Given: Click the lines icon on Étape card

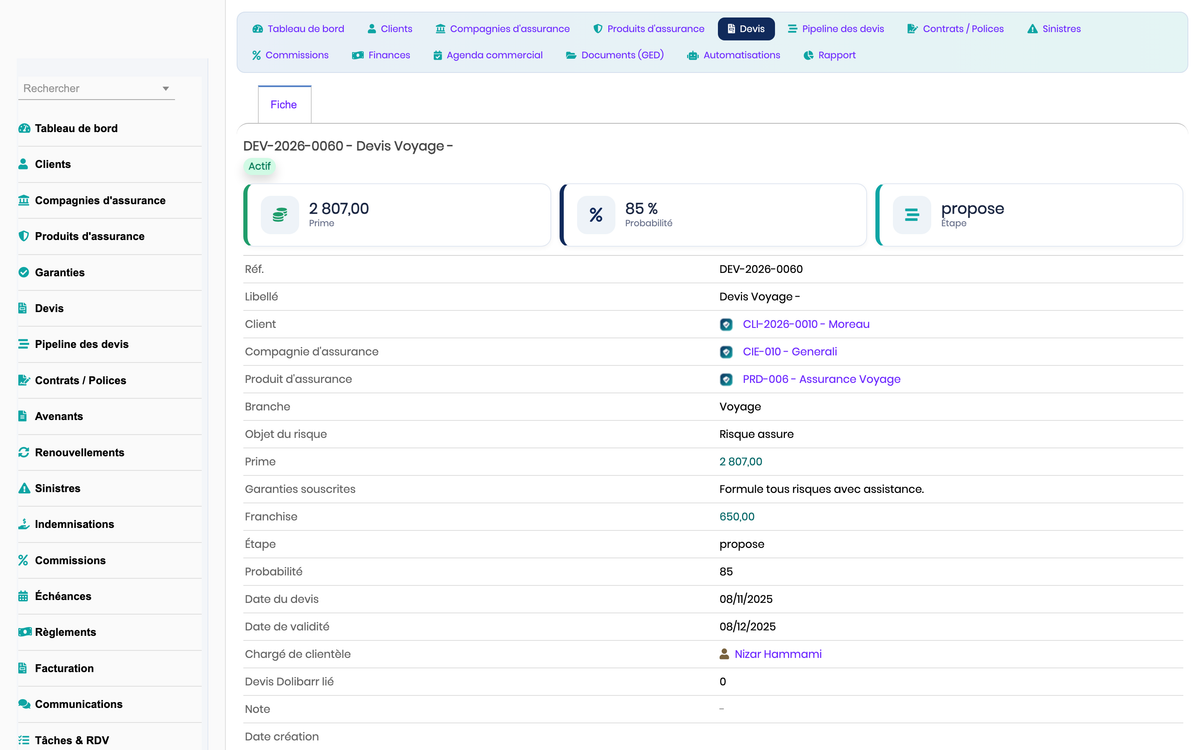Looking at the screenshot, I should (x=912, y=215).
